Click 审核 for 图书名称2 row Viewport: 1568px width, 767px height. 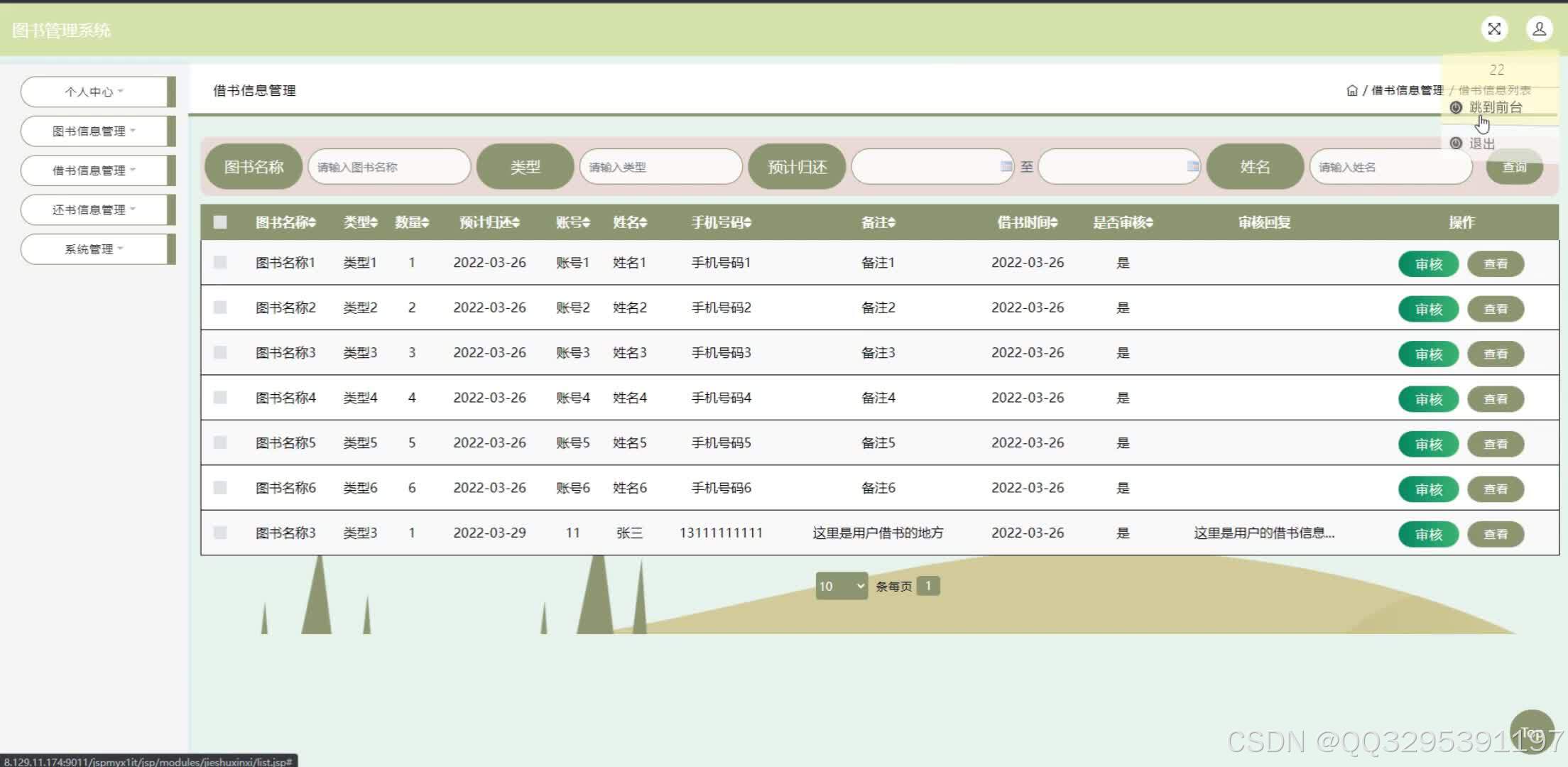(1428, 309)
